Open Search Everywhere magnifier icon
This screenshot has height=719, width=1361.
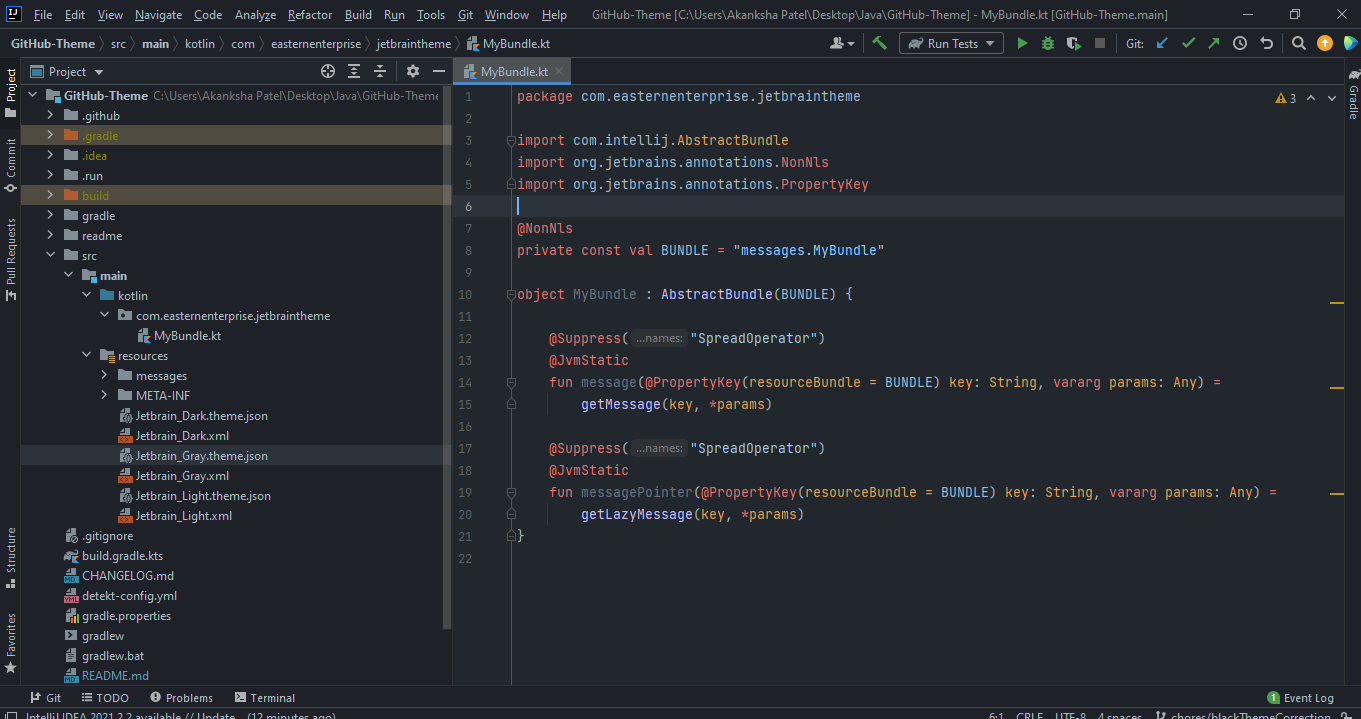click(x=1298, y=43)
